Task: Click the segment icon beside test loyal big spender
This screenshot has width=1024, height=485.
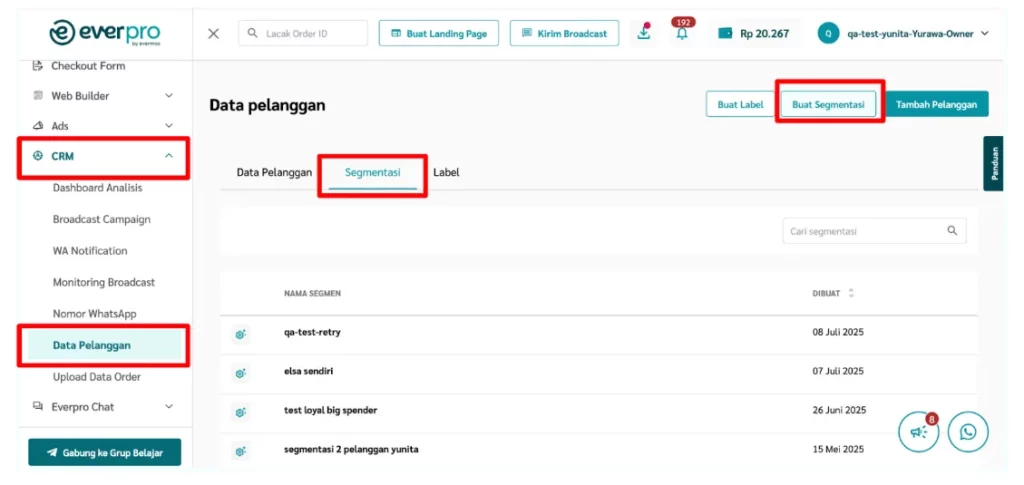Action: tap(240, 413)
